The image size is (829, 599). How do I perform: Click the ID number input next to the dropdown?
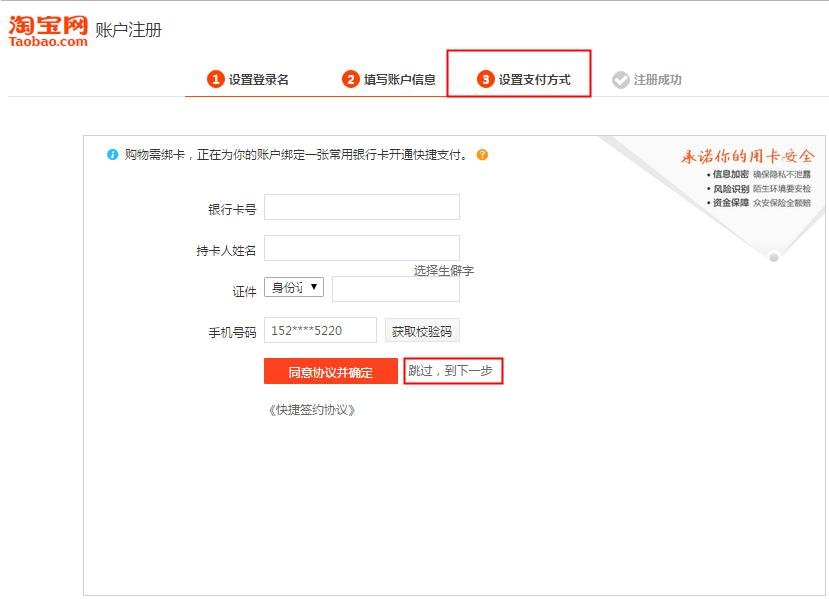pyautogui.click(x=396, y=287)
